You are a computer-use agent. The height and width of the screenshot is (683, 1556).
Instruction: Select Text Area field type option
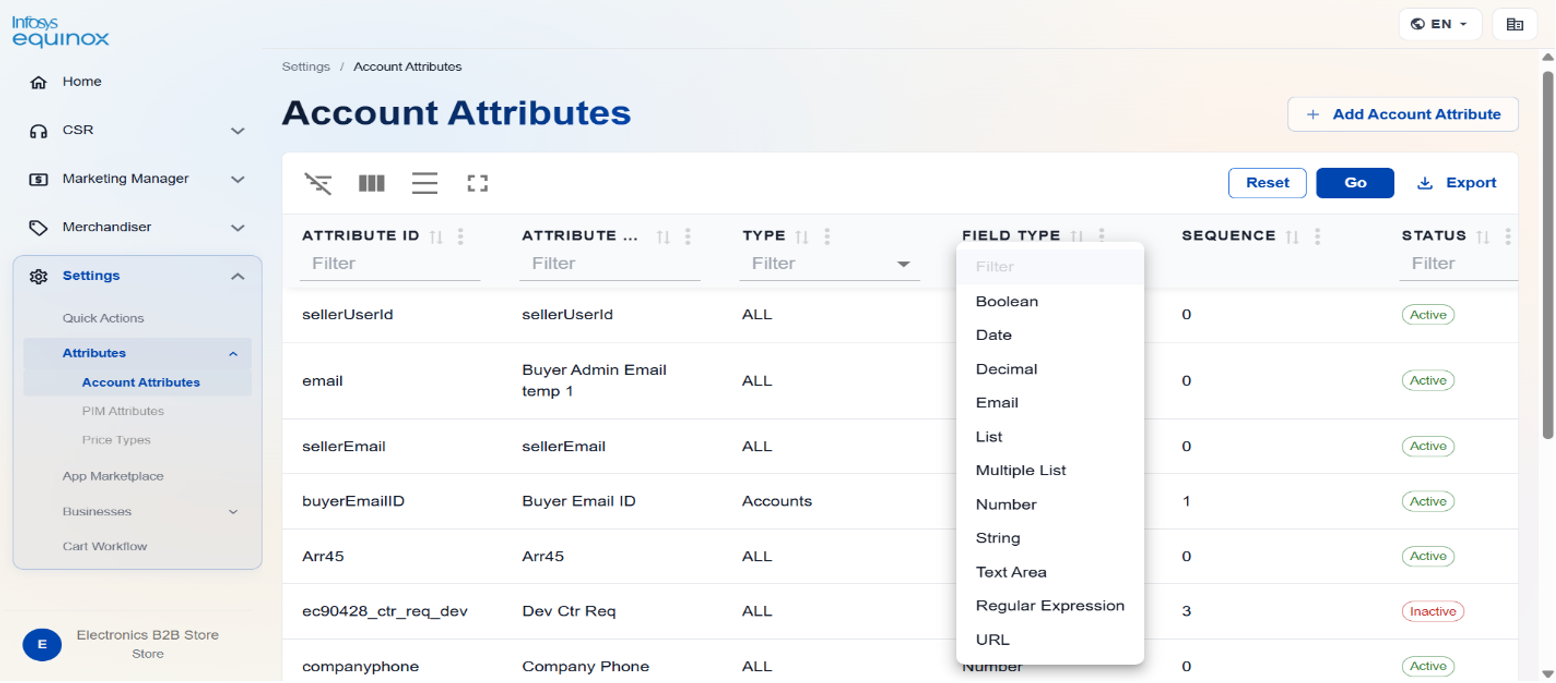coord(1050,572)
